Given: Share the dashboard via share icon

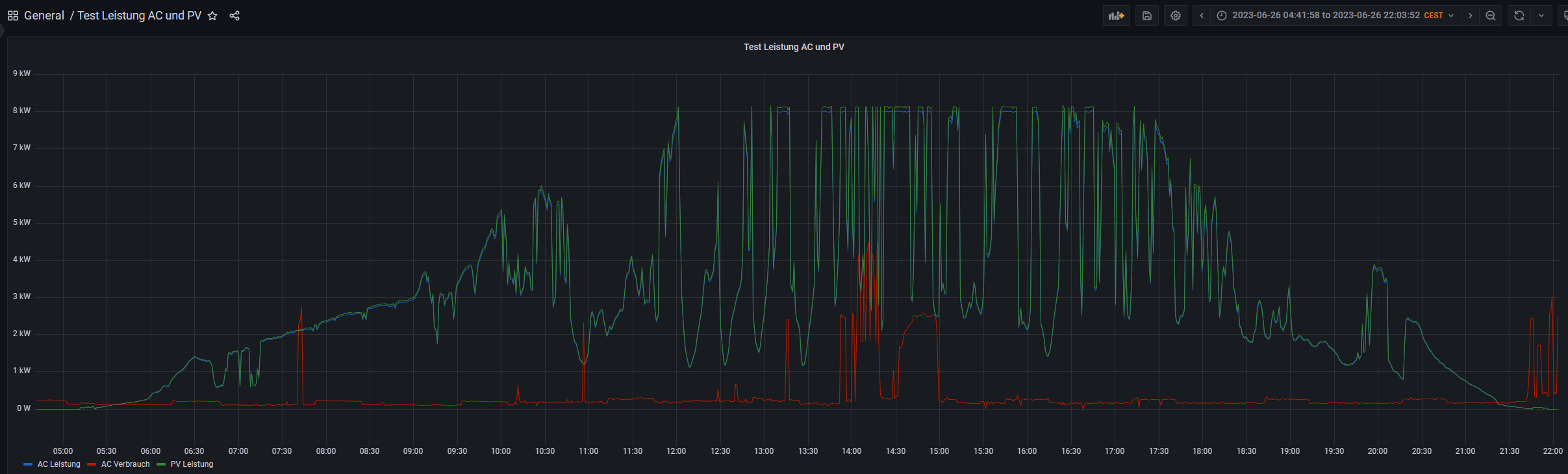Looking at the screenshot, I should pyautogui.click(x=234, y=16).
